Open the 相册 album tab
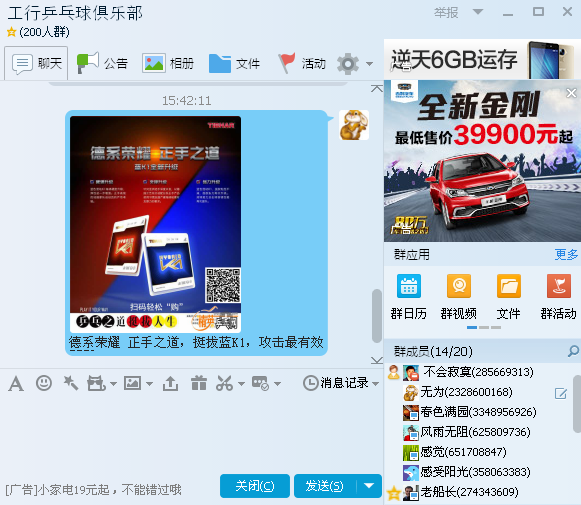 click(168, 63)
